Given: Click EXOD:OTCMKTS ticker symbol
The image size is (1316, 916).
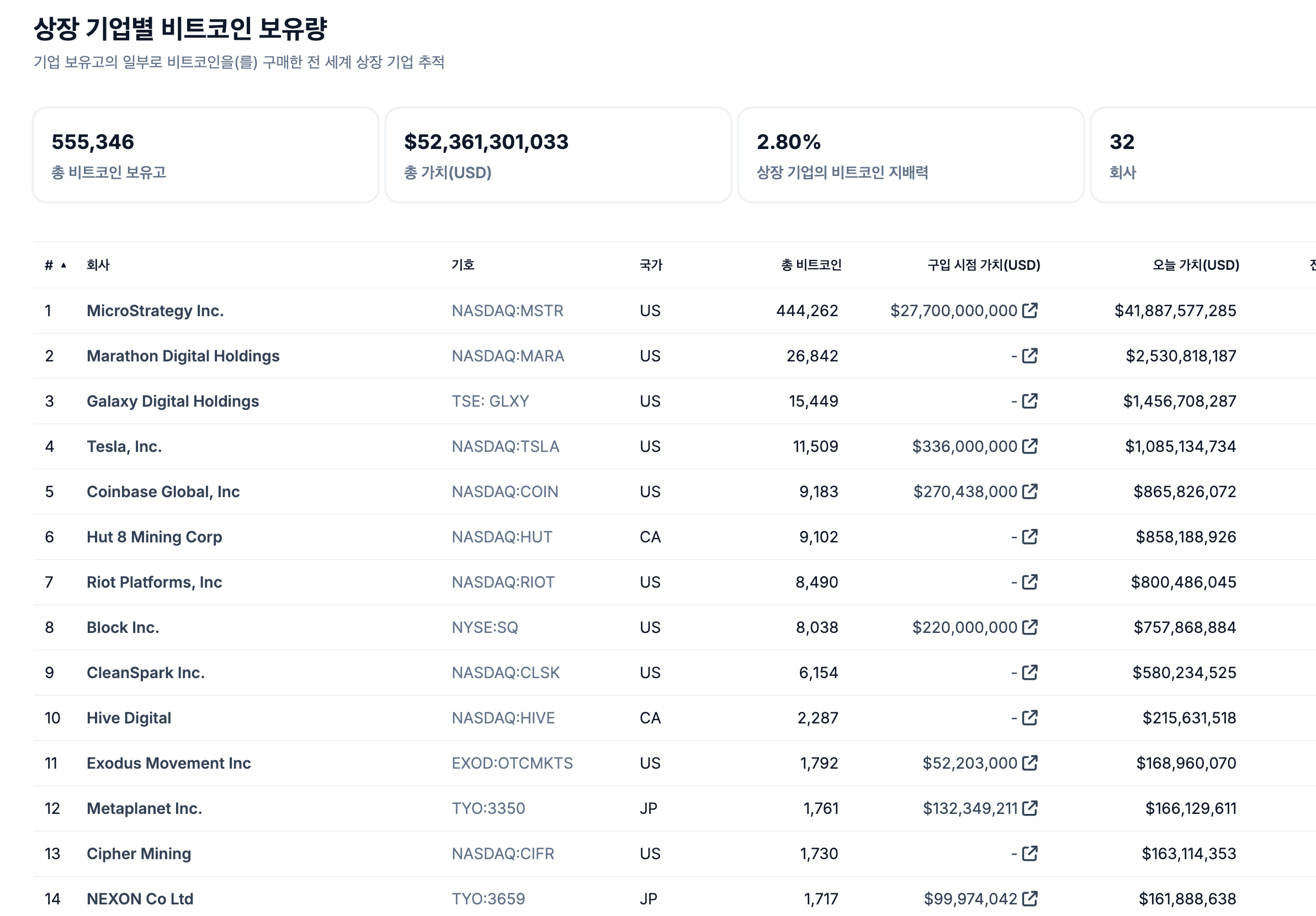Looking at the screenshot, I should click(512, 763).
